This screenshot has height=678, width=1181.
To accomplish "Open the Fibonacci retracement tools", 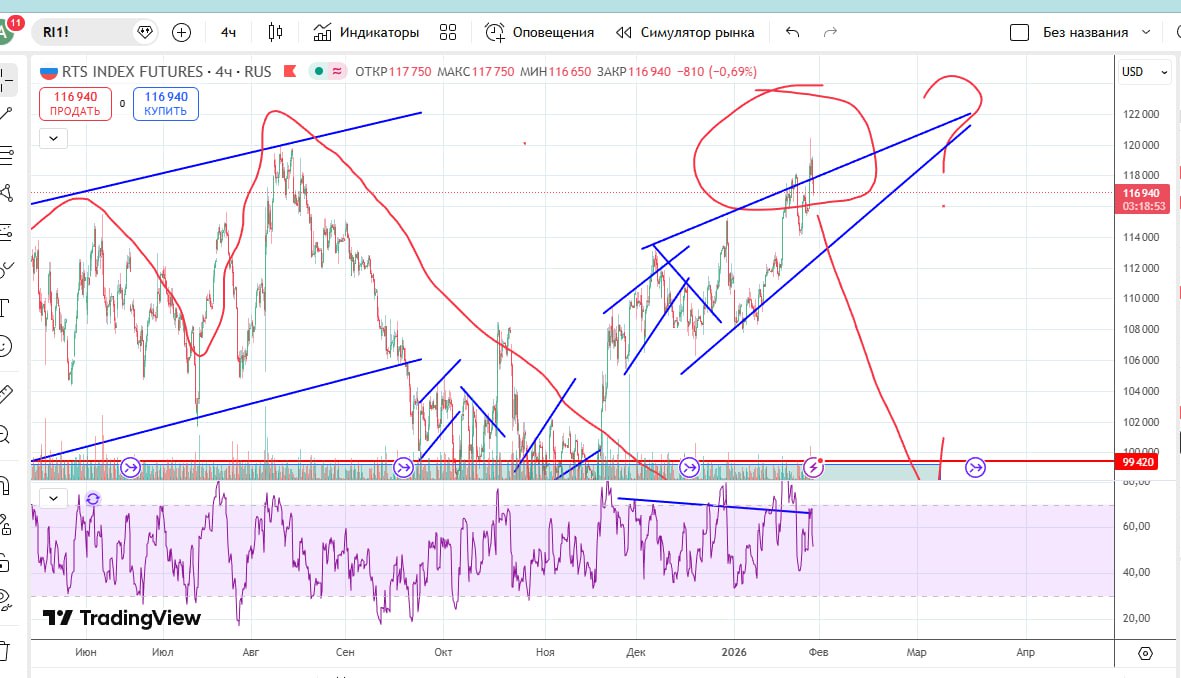I will coord(6,156).
